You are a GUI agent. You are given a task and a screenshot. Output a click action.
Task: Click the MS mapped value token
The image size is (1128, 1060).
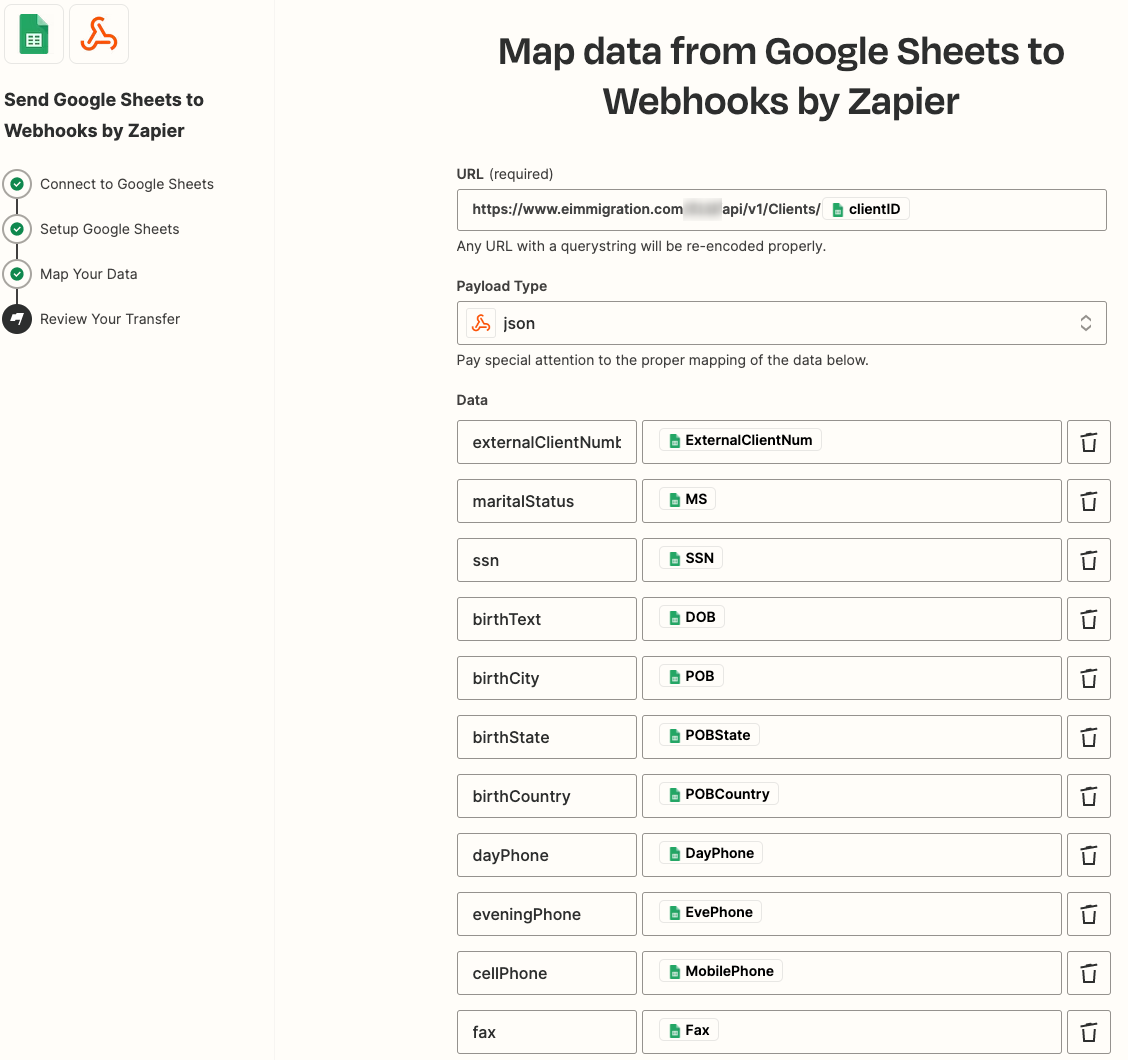[688, 499]
